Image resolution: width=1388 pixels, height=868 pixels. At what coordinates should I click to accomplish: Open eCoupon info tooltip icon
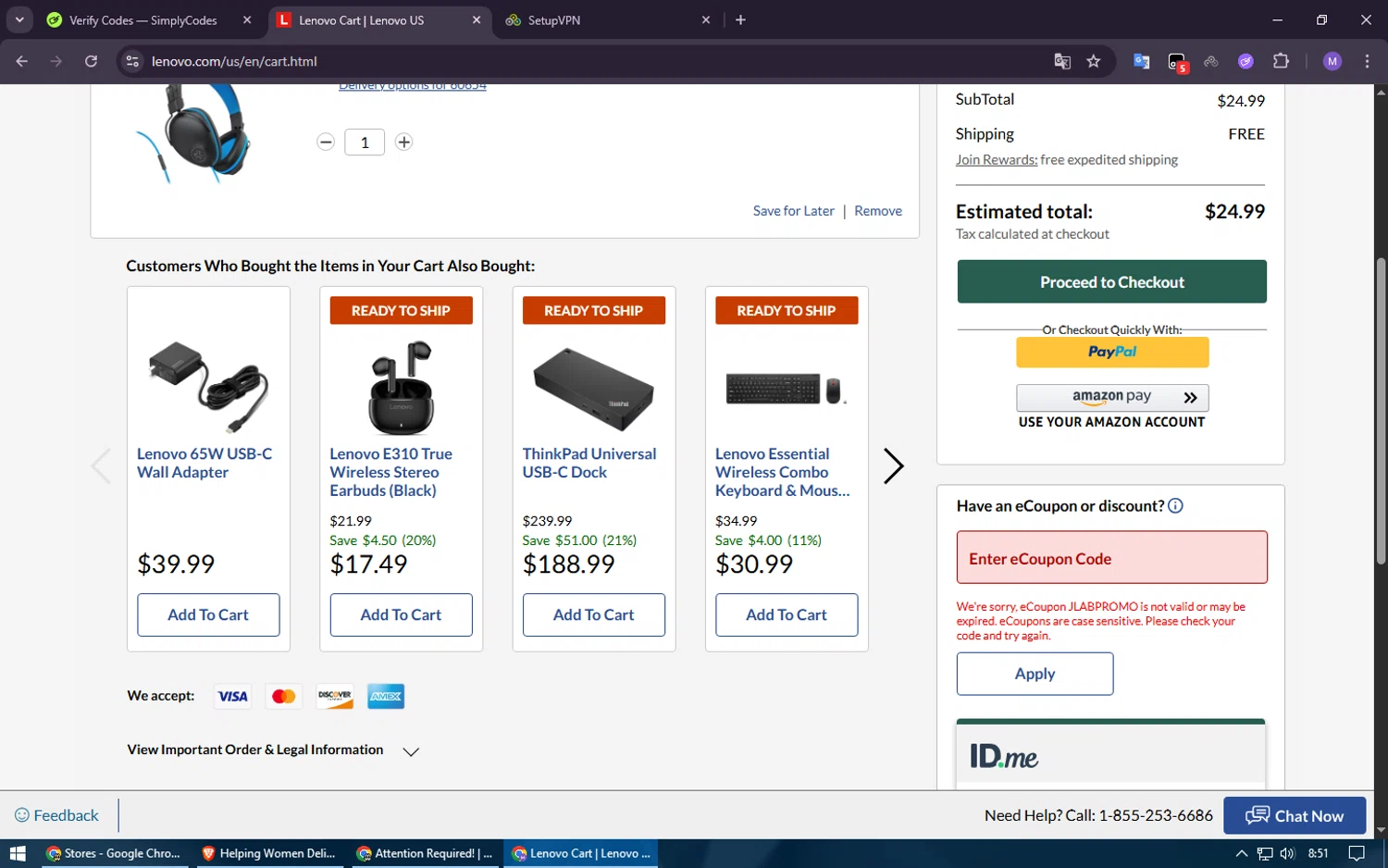[1175, 506]
